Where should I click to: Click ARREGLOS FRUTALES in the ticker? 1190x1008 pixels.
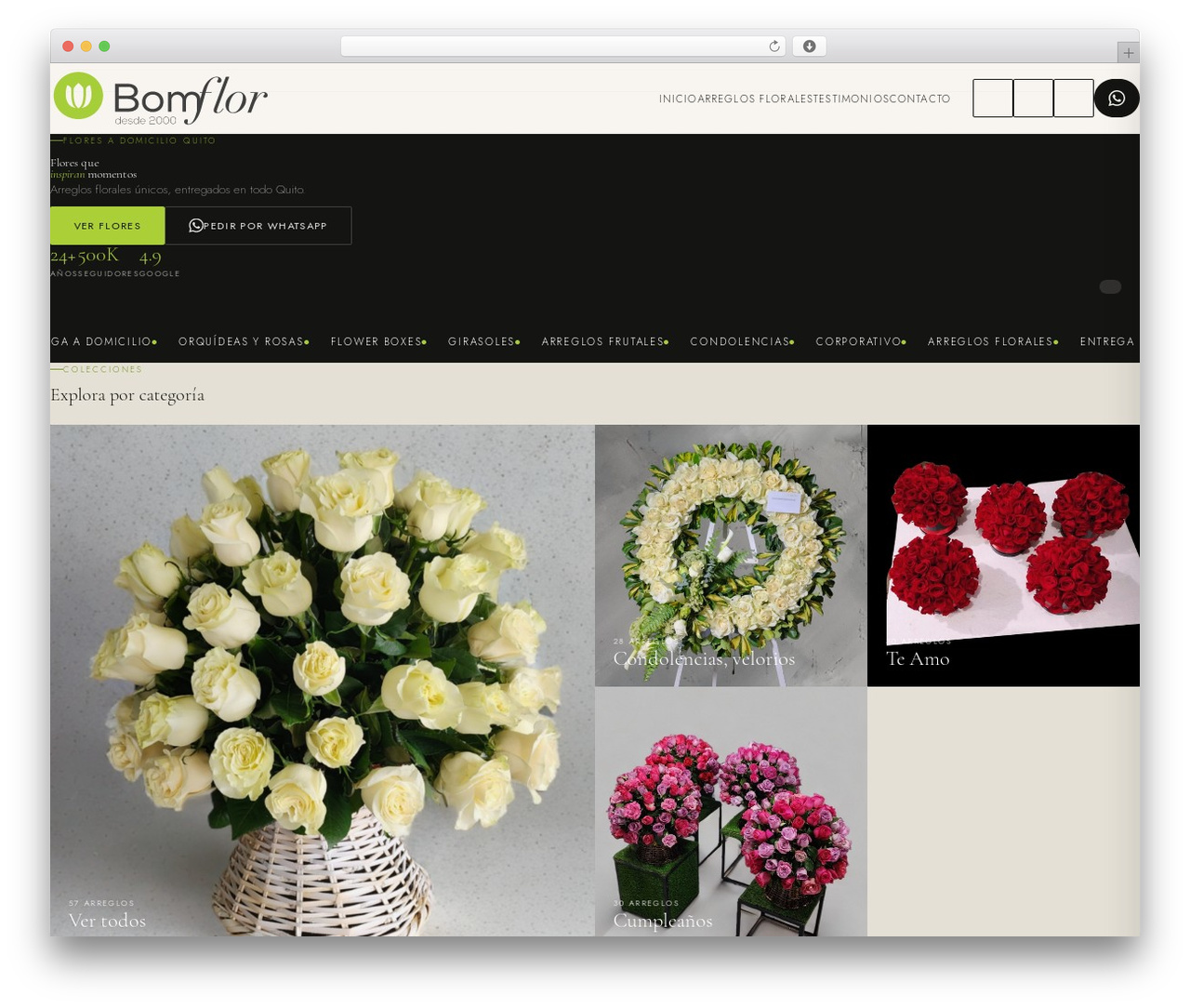602,342
